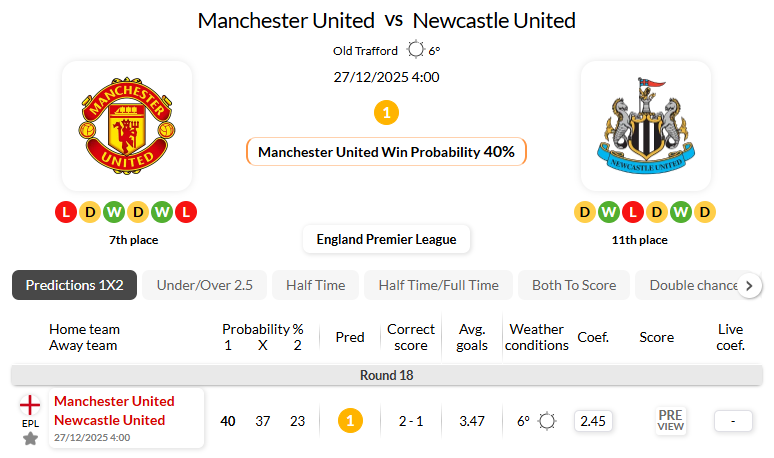Click Newcastle's red L form badge
Image resolution: width=774 pixels, height=458 pixels.
coord(632,212)
